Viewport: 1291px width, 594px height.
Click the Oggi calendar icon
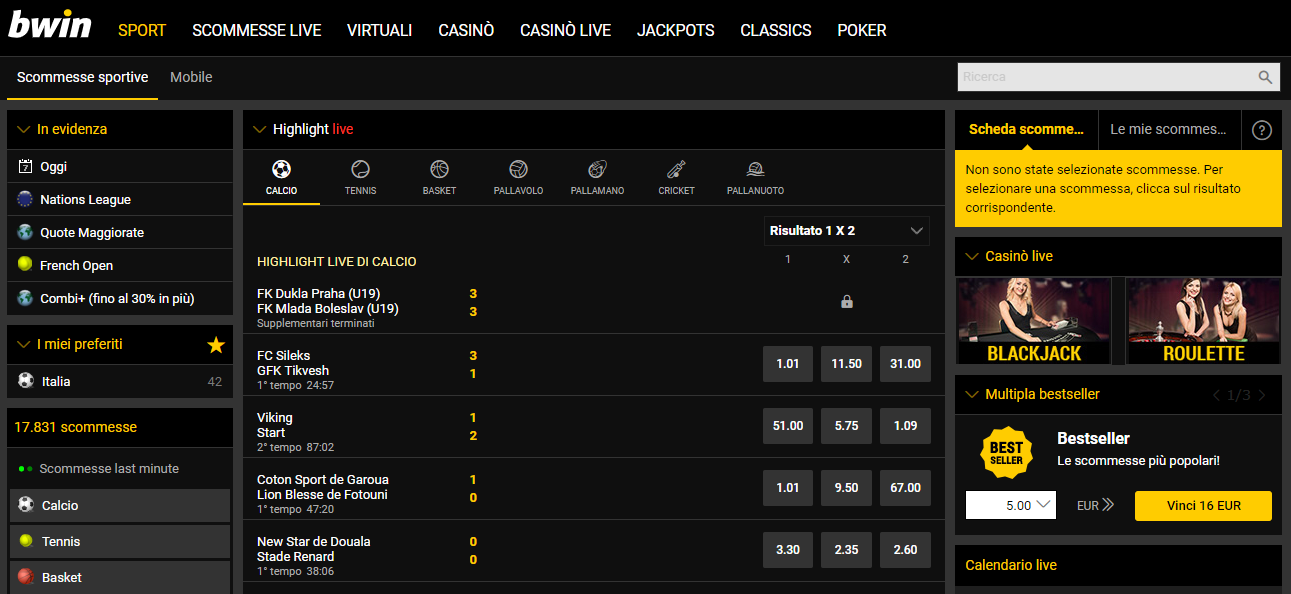25,167
